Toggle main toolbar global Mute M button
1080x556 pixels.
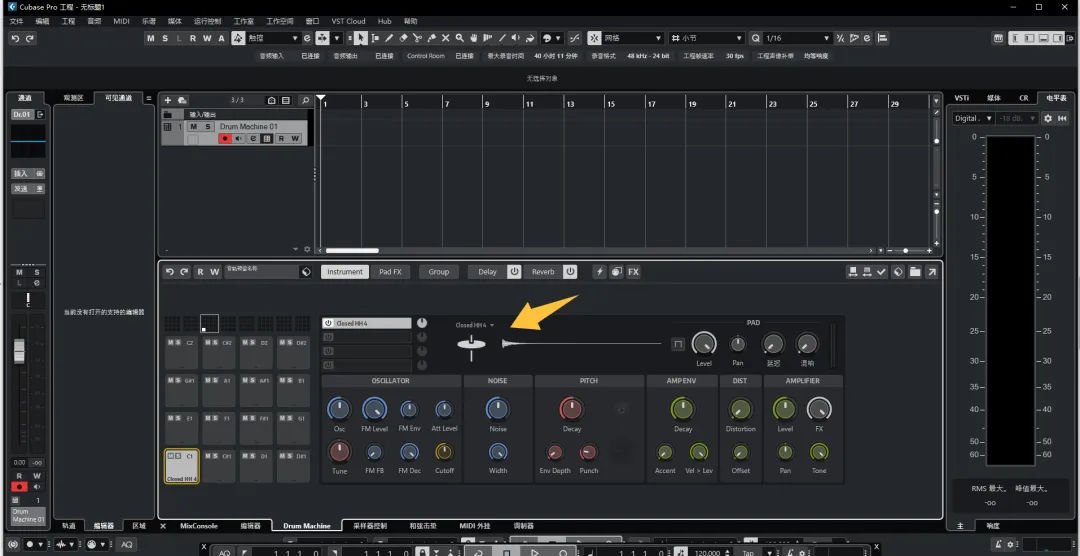coord(151,39)
